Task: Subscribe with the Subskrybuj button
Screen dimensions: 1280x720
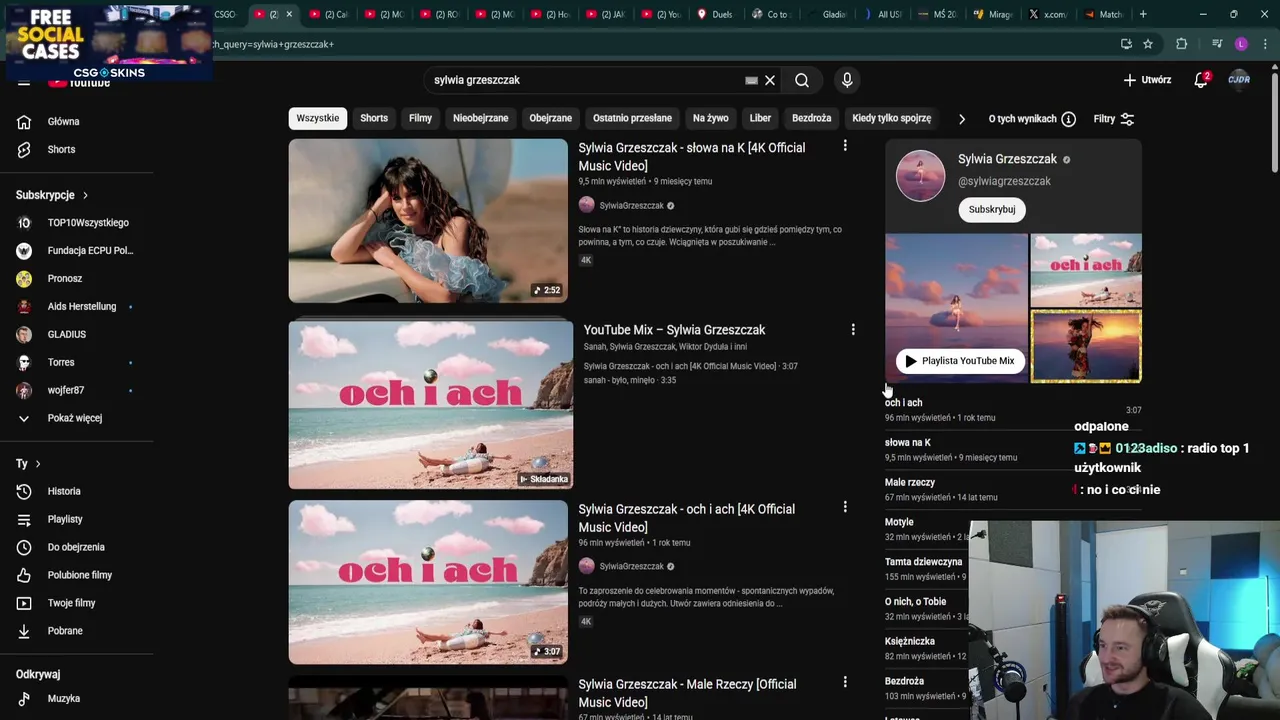Action: tap(992, 209)
